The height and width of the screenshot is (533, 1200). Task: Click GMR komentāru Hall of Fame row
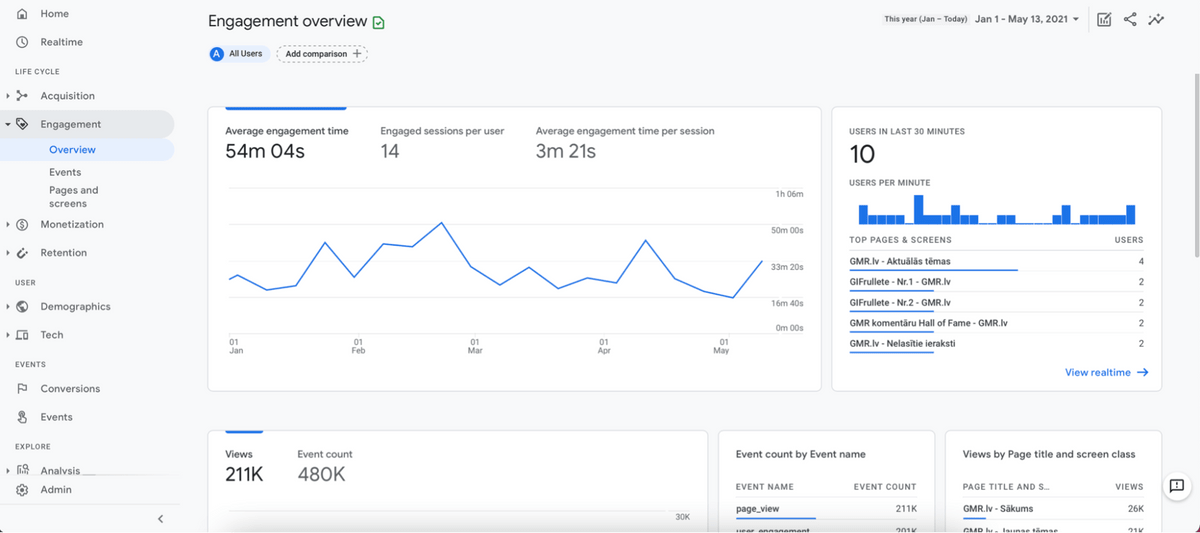coord(996,323)
